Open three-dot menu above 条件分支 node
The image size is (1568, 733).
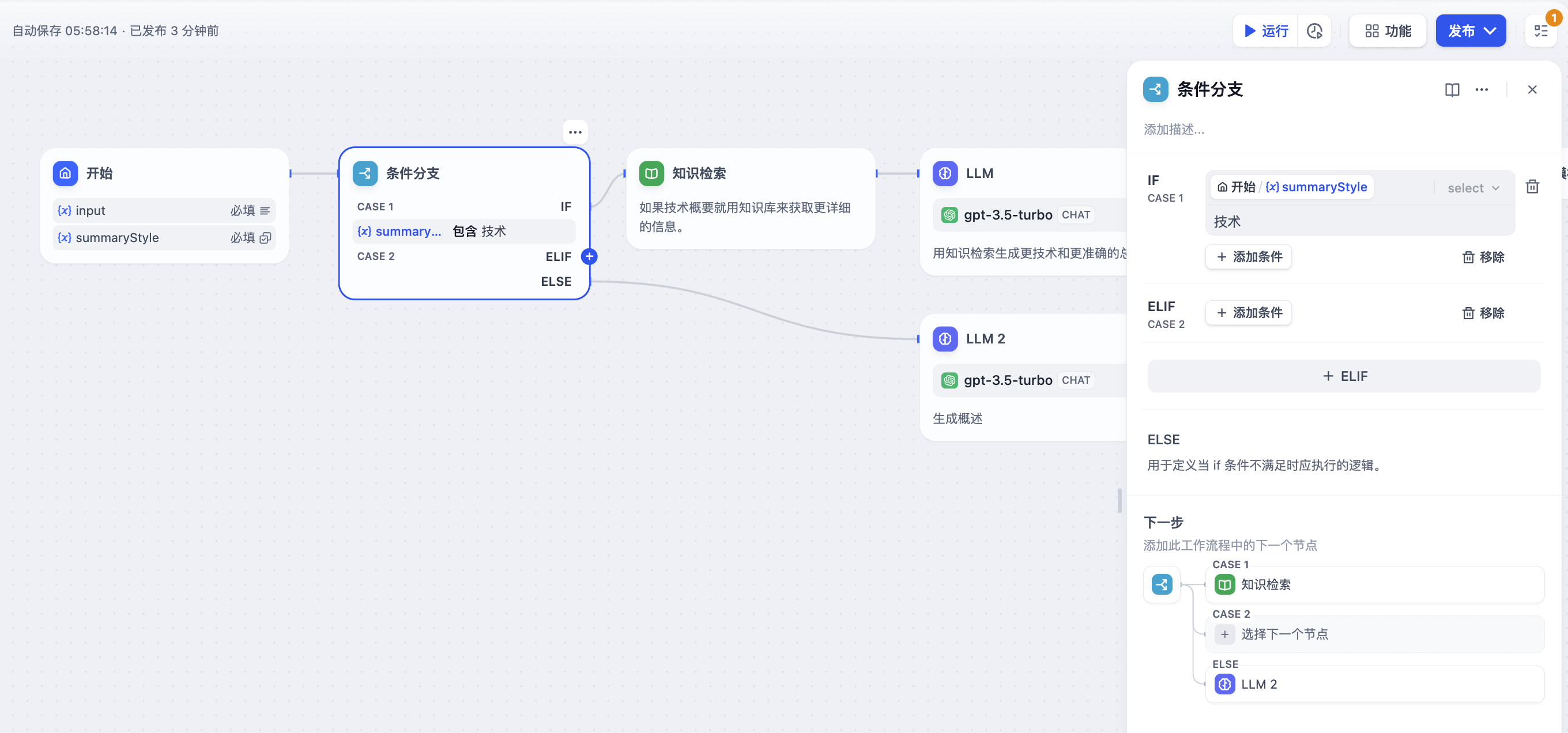click(575, 132)
